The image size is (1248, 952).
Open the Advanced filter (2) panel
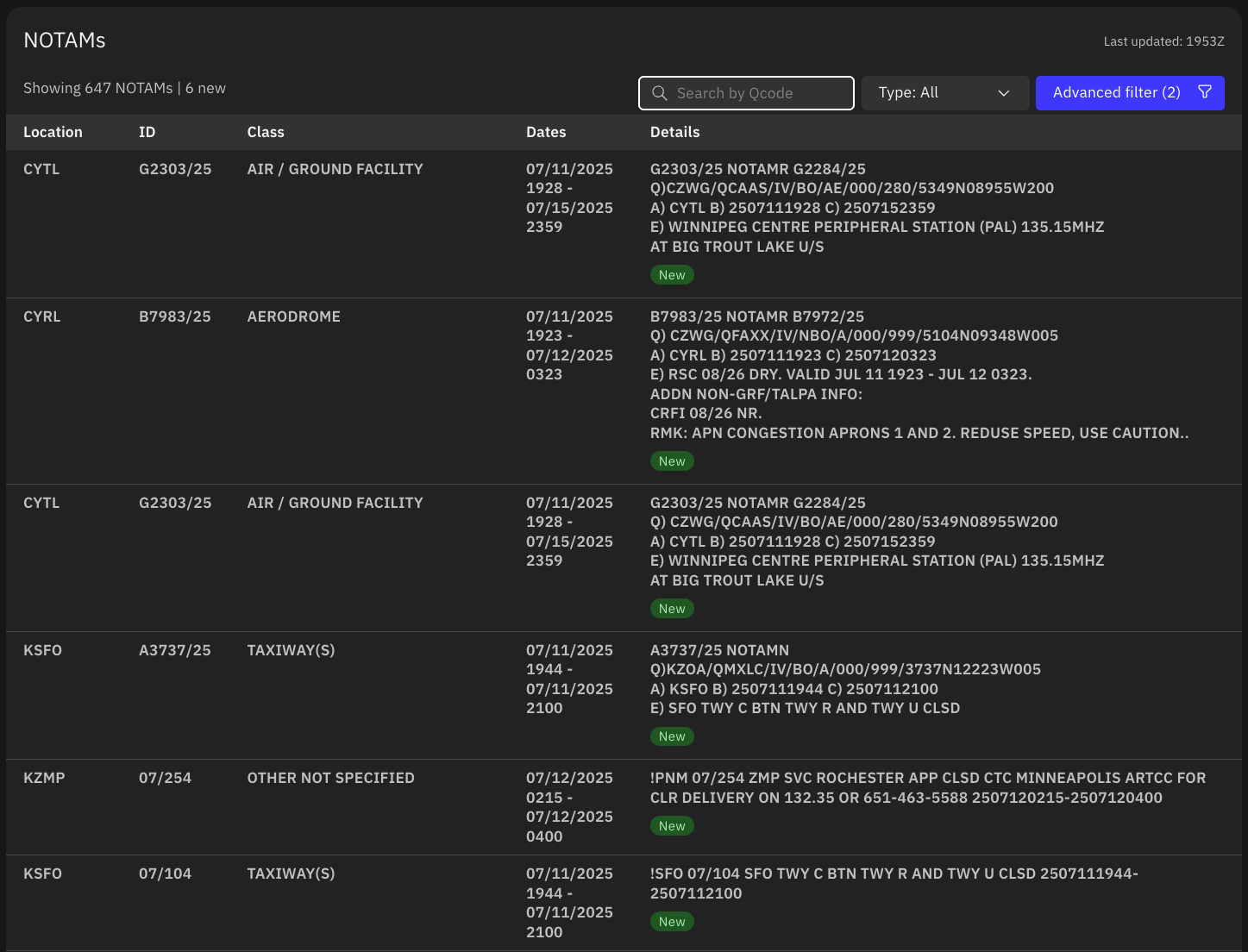pyautogui.click(x=1116, y=93)
